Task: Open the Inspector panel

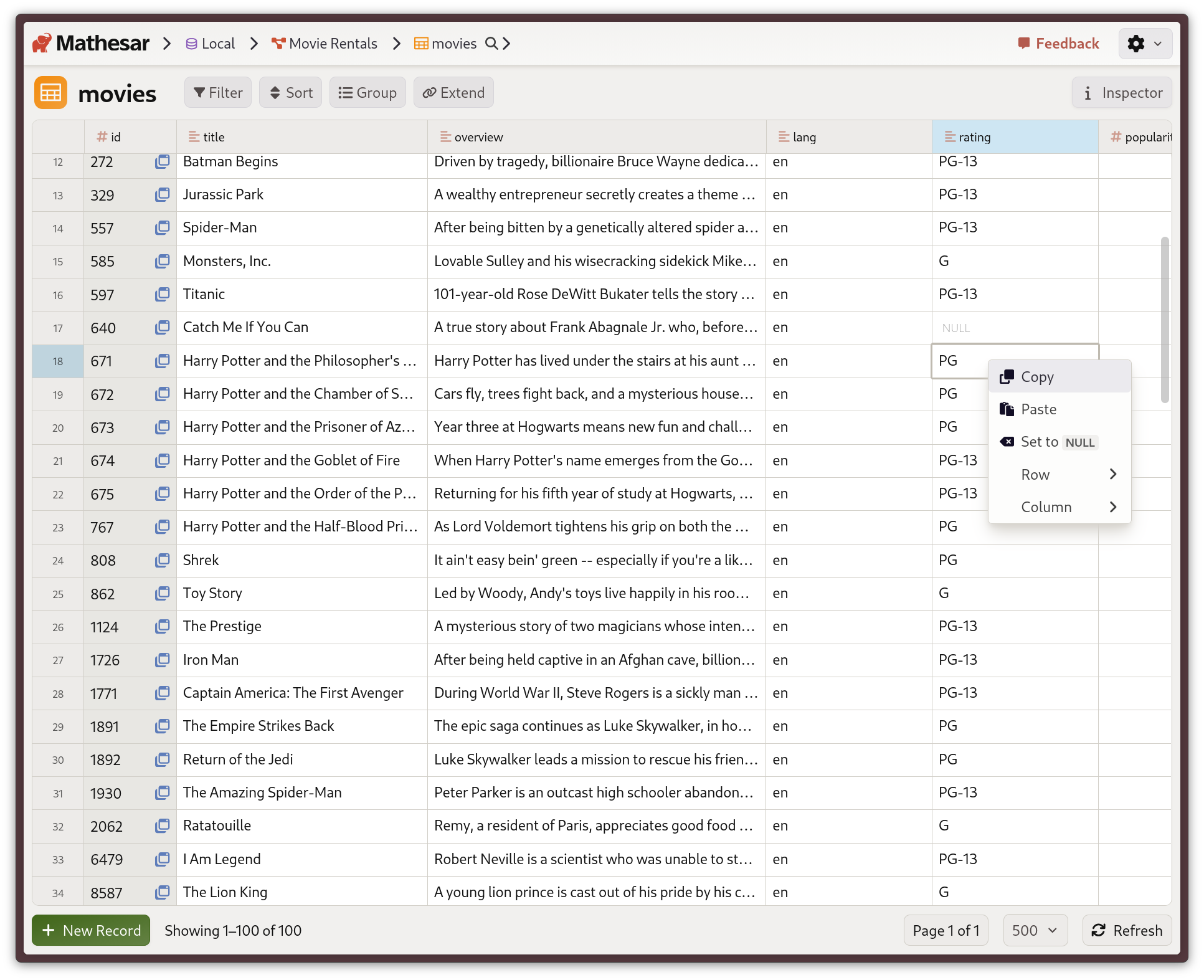Action: (x=1121, y=92)
